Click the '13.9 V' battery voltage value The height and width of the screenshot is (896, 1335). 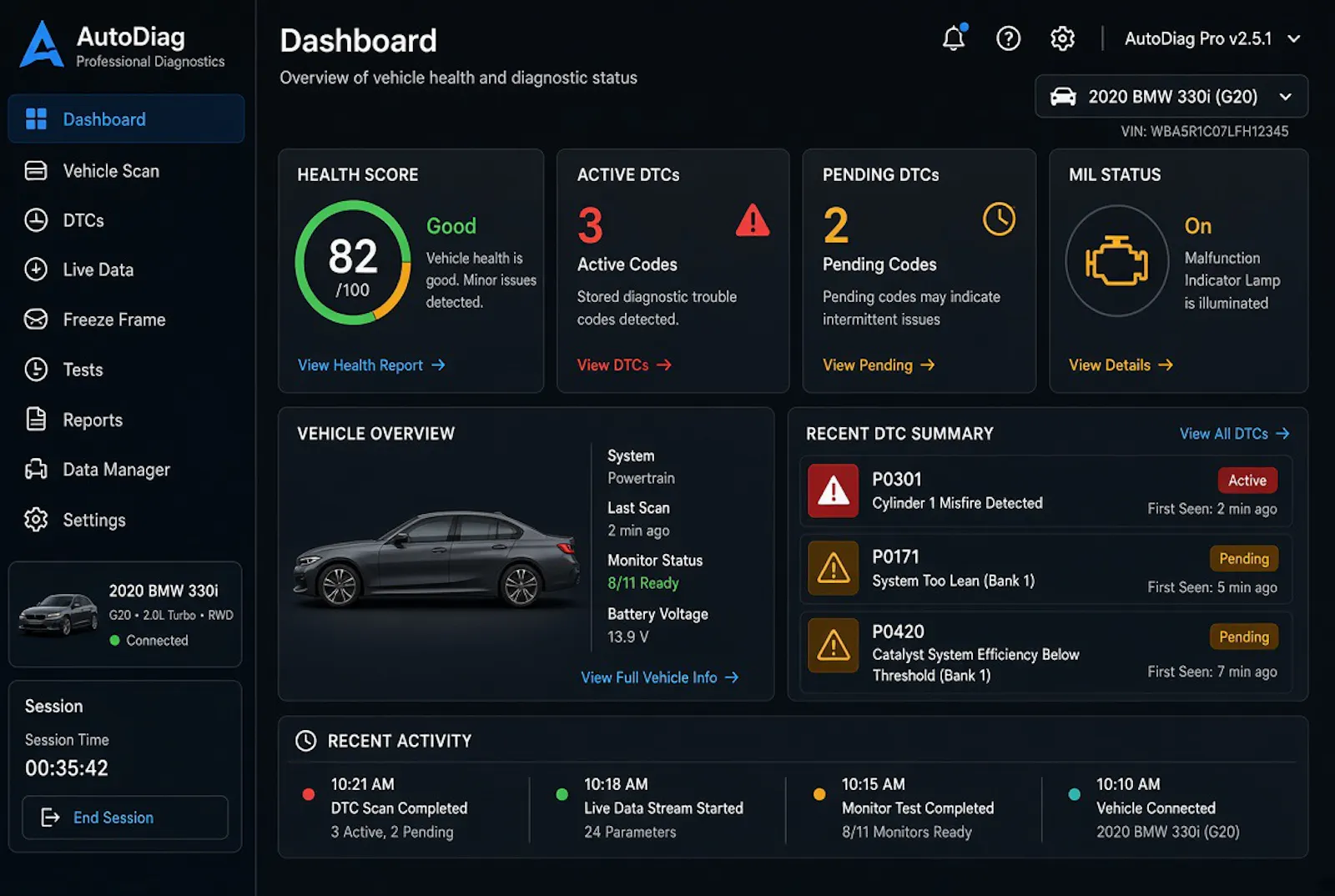pyautogui.click(x=628, y=637)
